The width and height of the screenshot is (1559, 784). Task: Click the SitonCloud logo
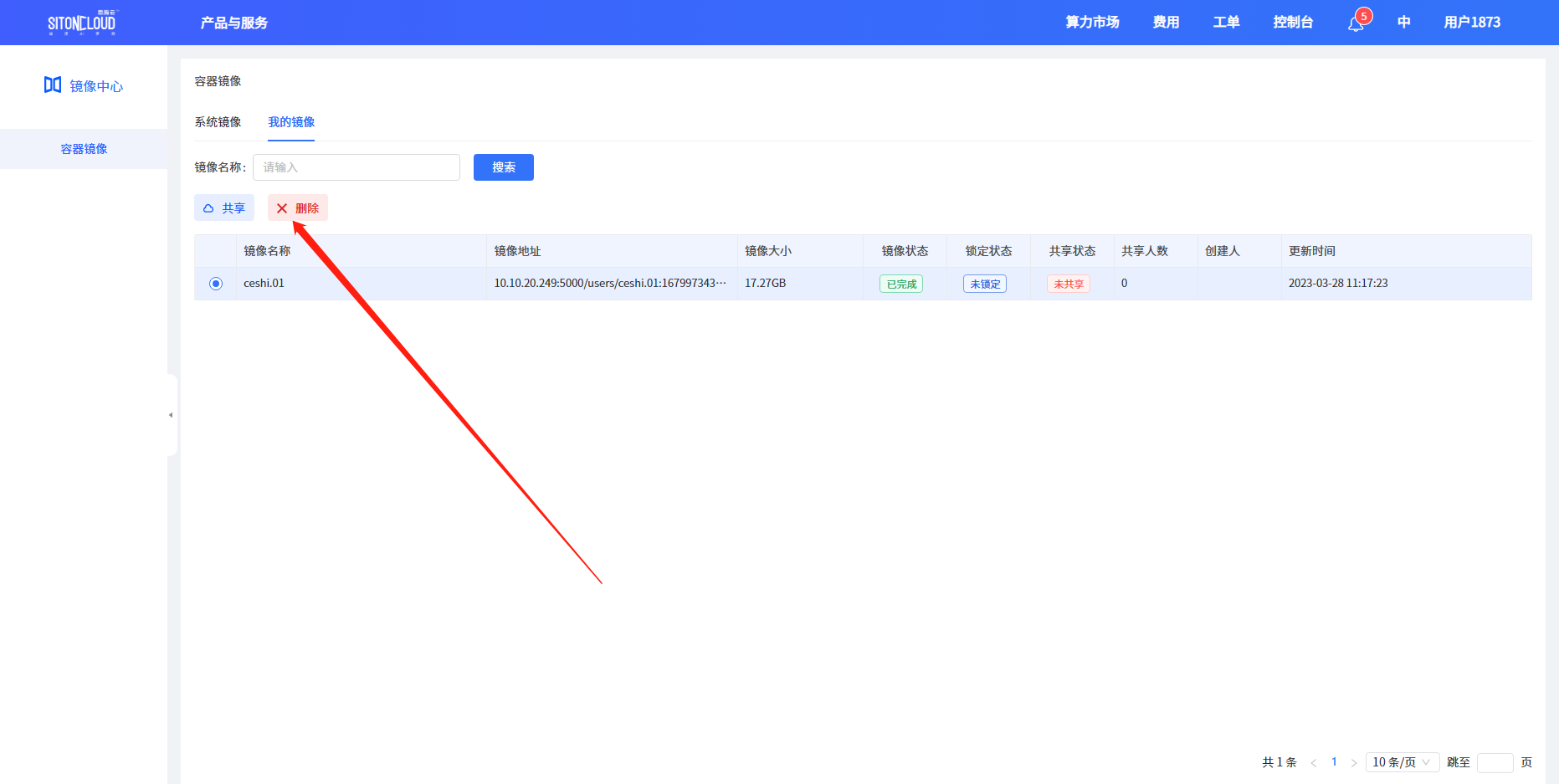click(82, 23)
